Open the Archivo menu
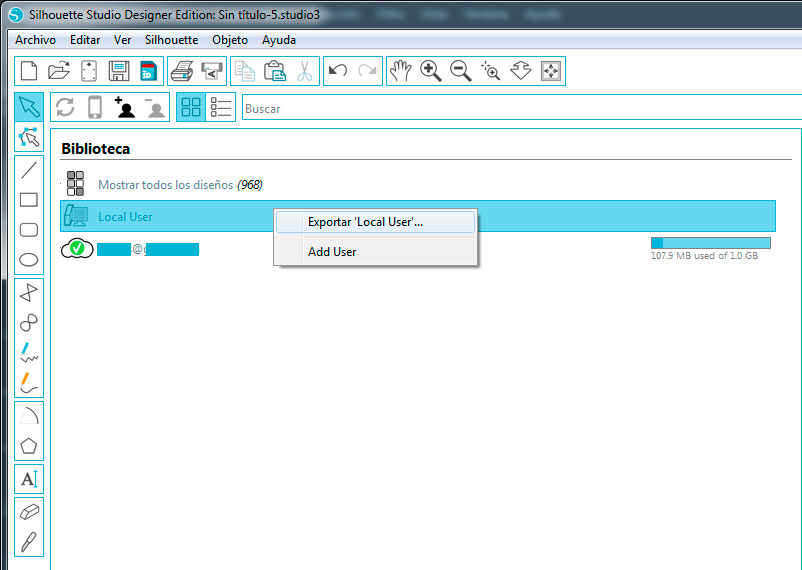This screenshot has width=802, height=570. 35,40
